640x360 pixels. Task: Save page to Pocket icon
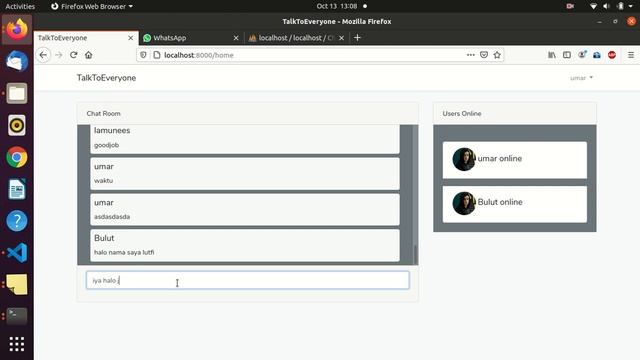point(484,55)
